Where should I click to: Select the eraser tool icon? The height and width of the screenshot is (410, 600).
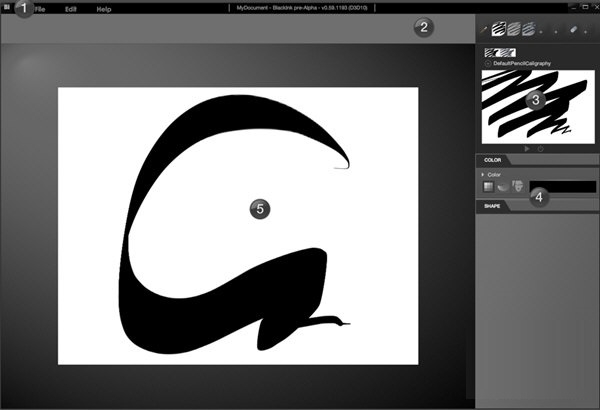click(574, 30)
